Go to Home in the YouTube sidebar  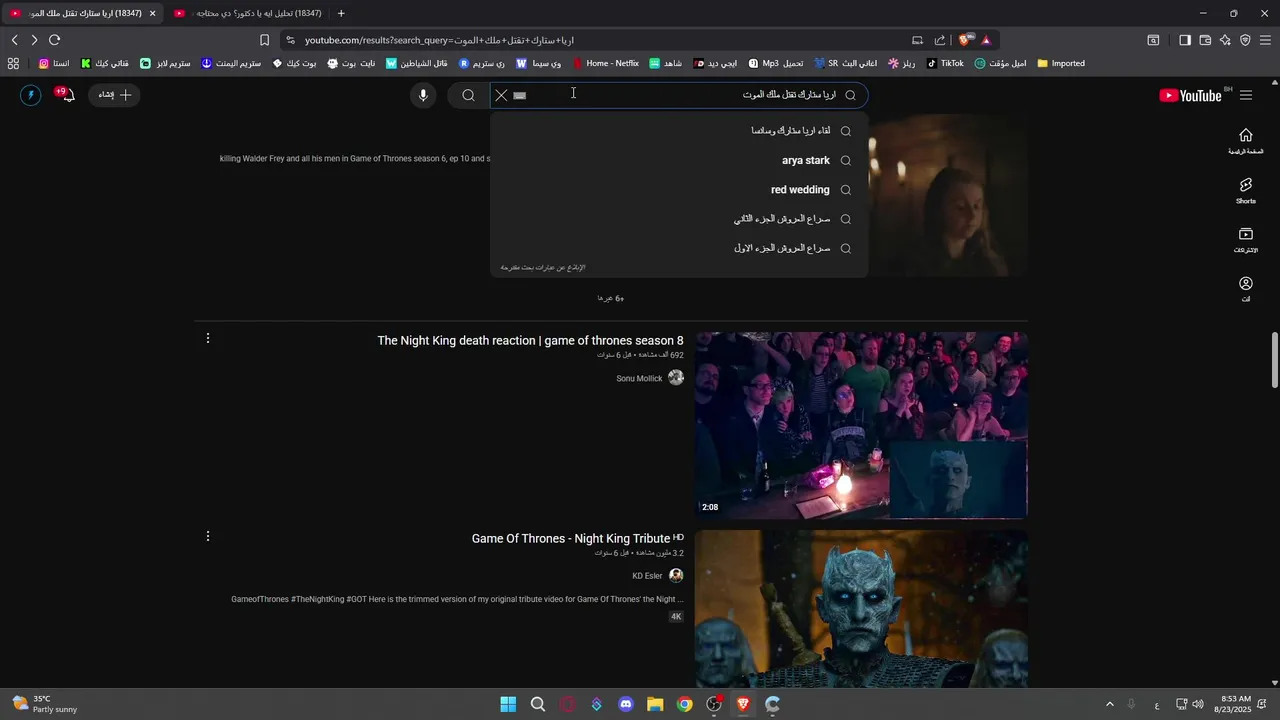(x=1246, y=140)
